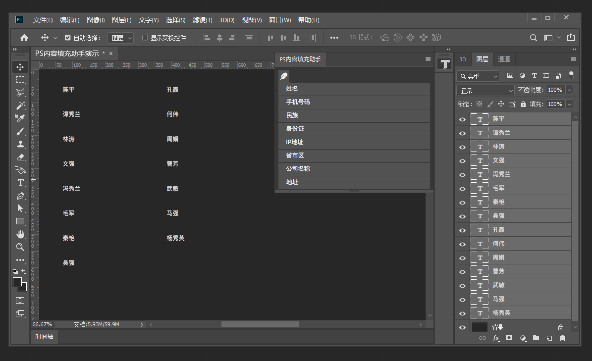
Task: Select the Rectangular Marquee tool
Action: [x=20, y=80]
